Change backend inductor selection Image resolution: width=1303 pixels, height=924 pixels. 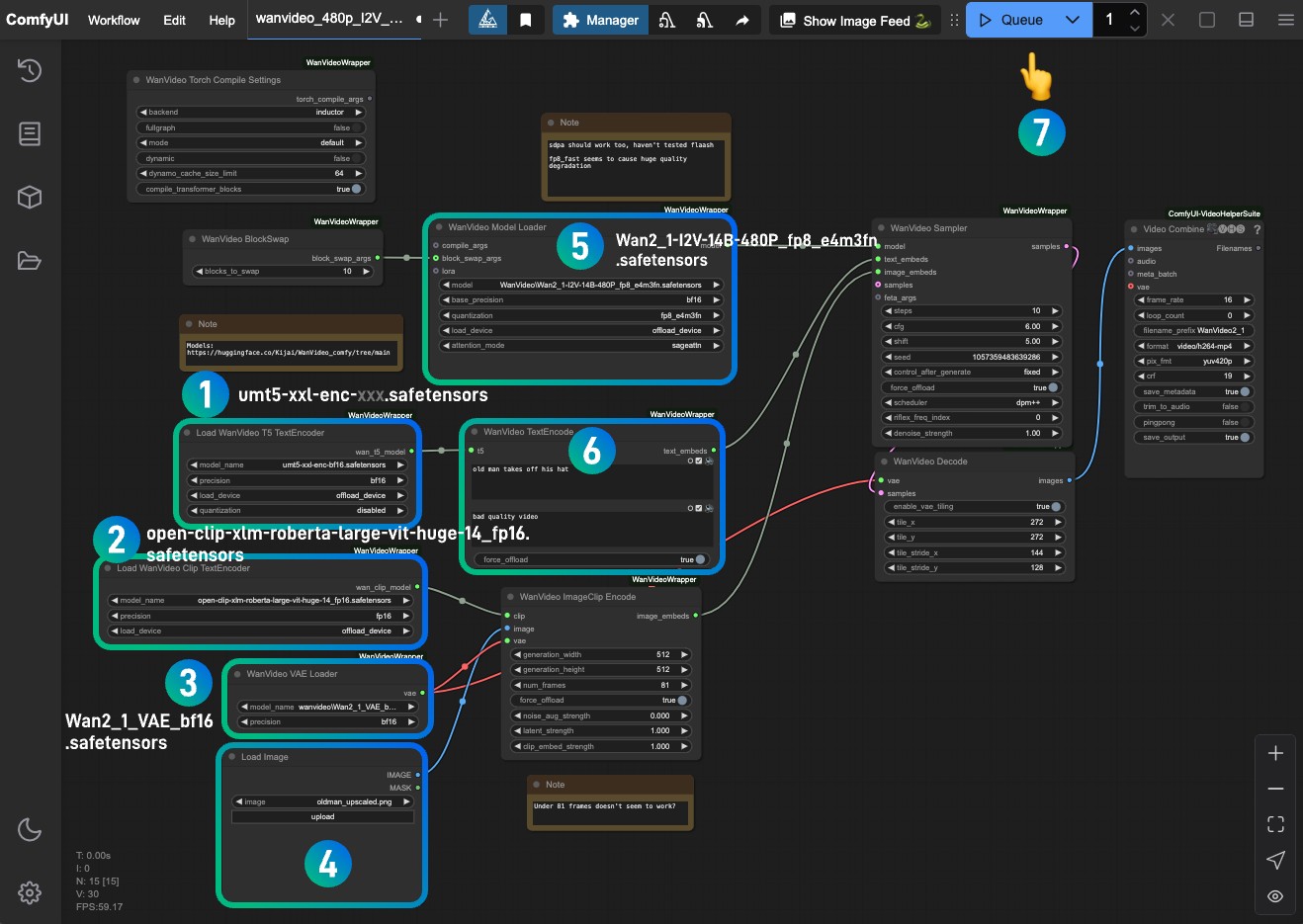[x=251, y=113]
